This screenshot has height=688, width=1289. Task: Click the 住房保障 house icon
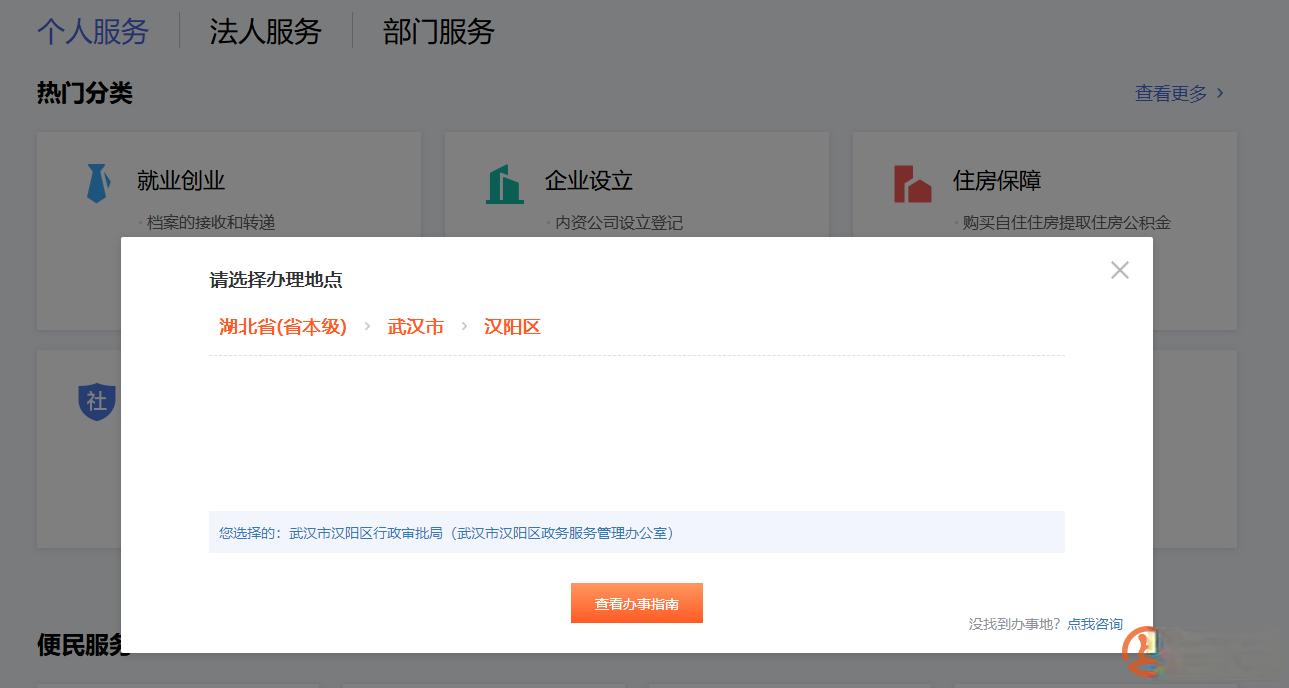(912, 184)
